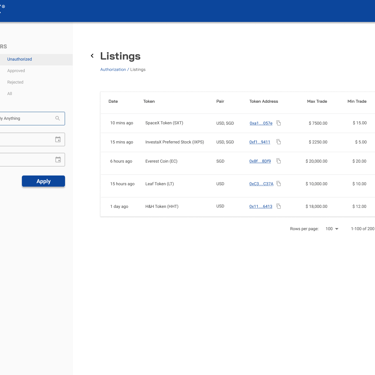Viewport: 375px width, 375px height.
Task: Go back using the arrow beside Listings
Action: [x=92, y=56]
